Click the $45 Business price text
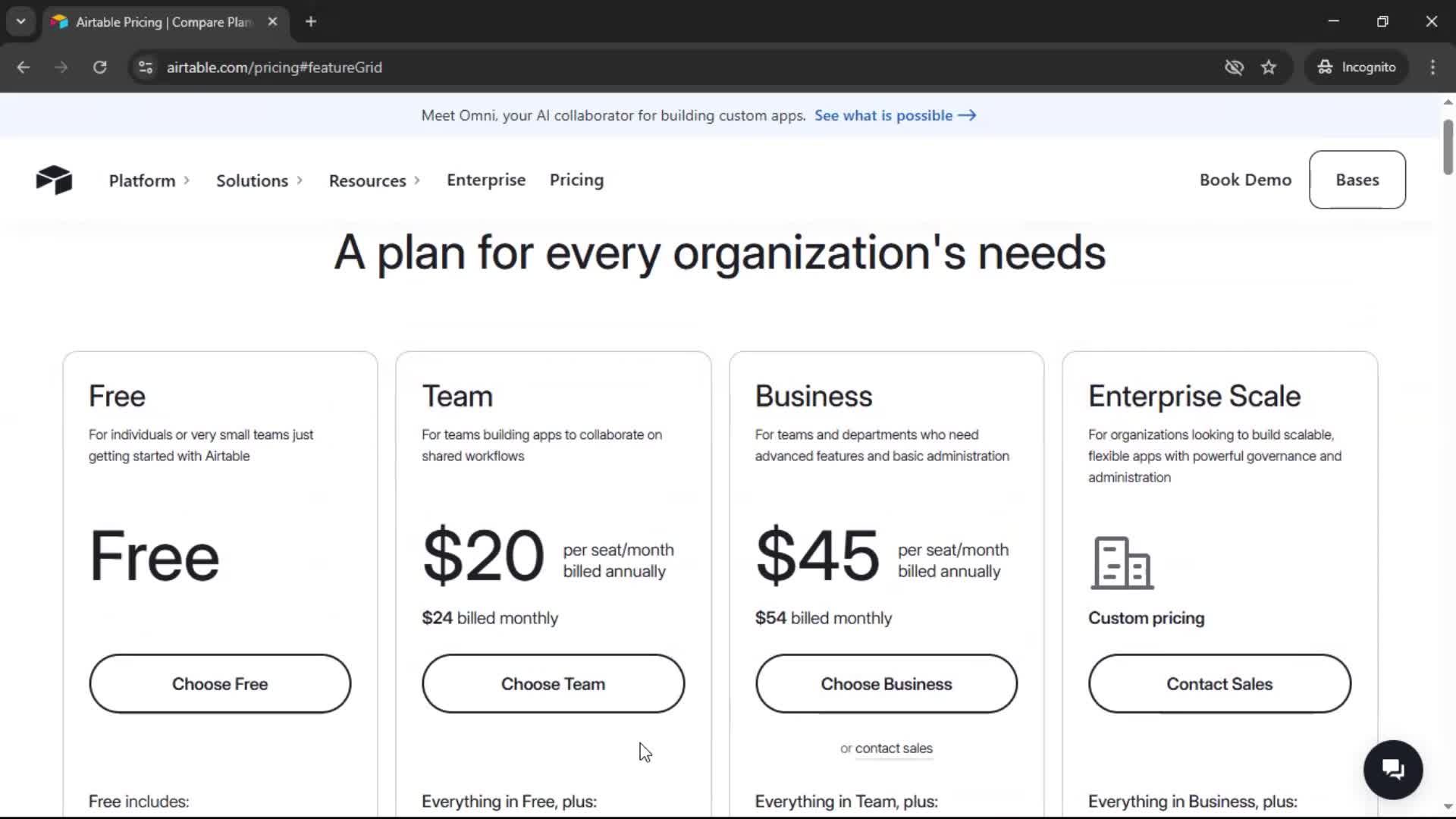This screenshot has height=819, width=1456. 817,556
